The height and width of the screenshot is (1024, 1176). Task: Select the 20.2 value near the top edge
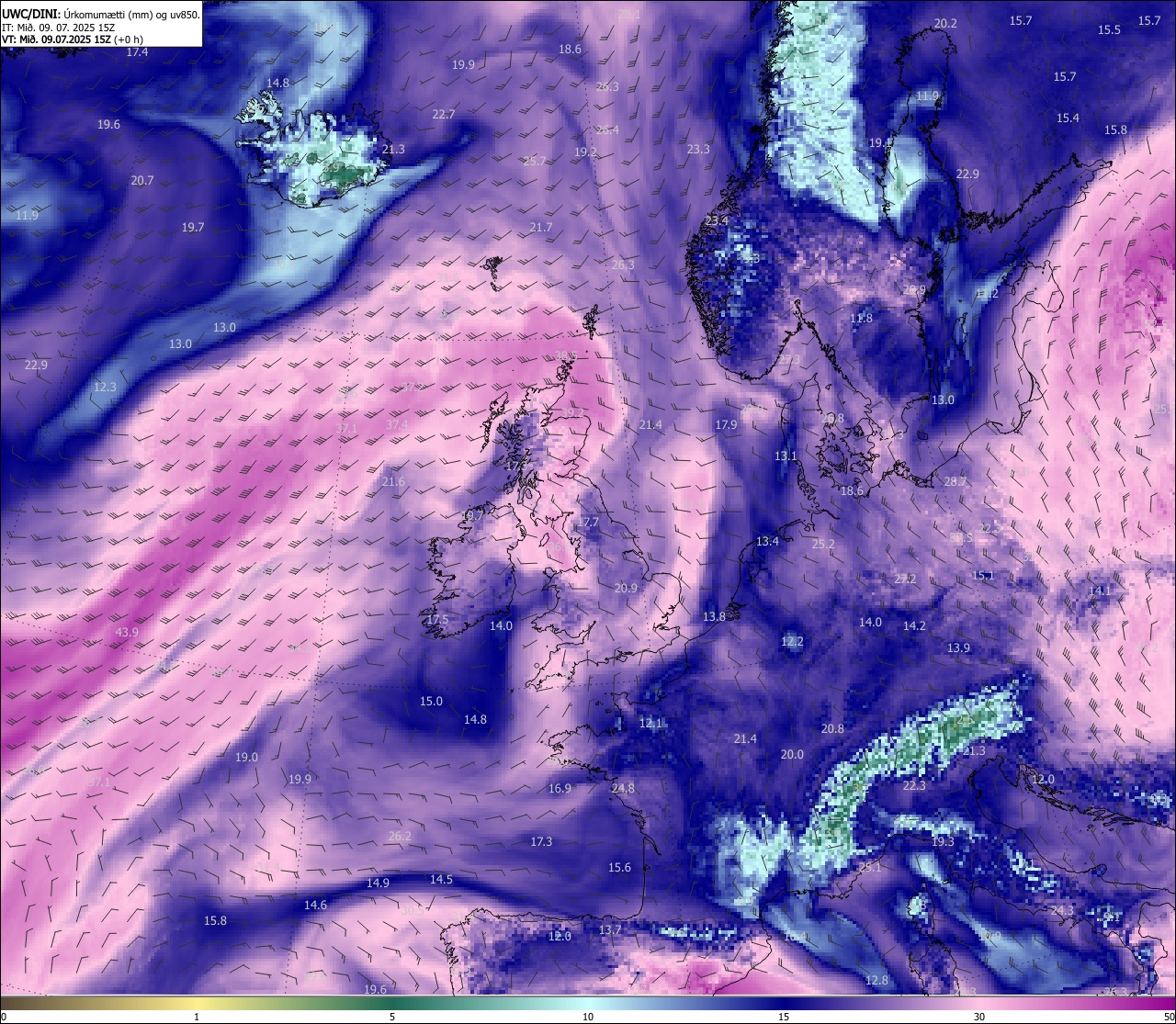coord(945,24)
